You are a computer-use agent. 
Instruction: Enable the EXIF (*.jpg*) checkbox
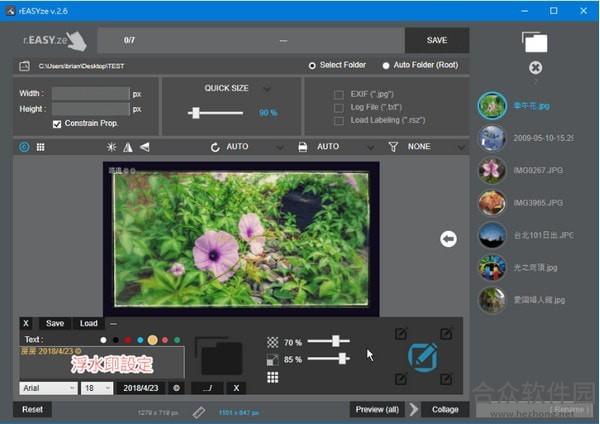339,95
